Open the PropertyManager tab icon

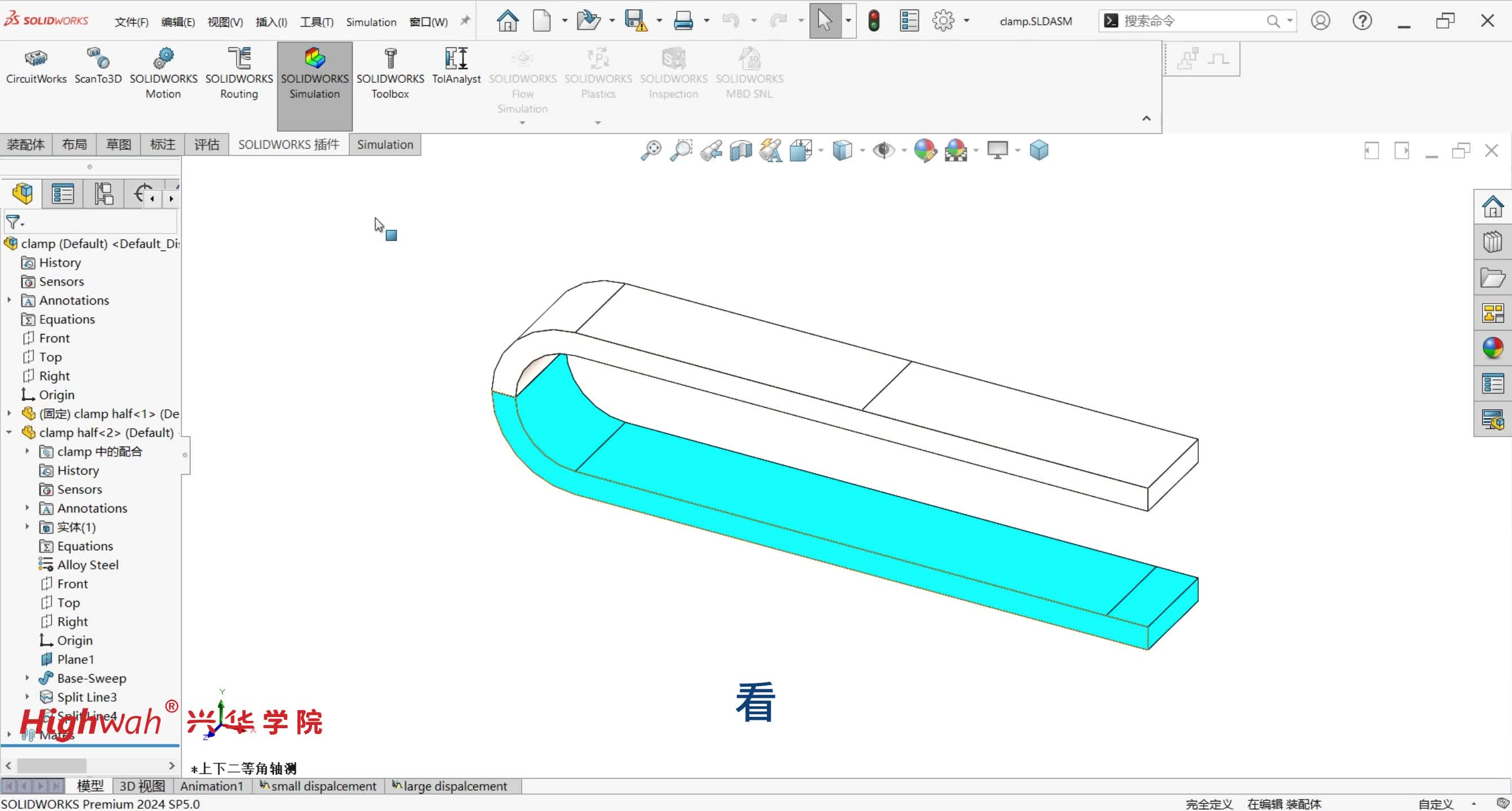62,194
